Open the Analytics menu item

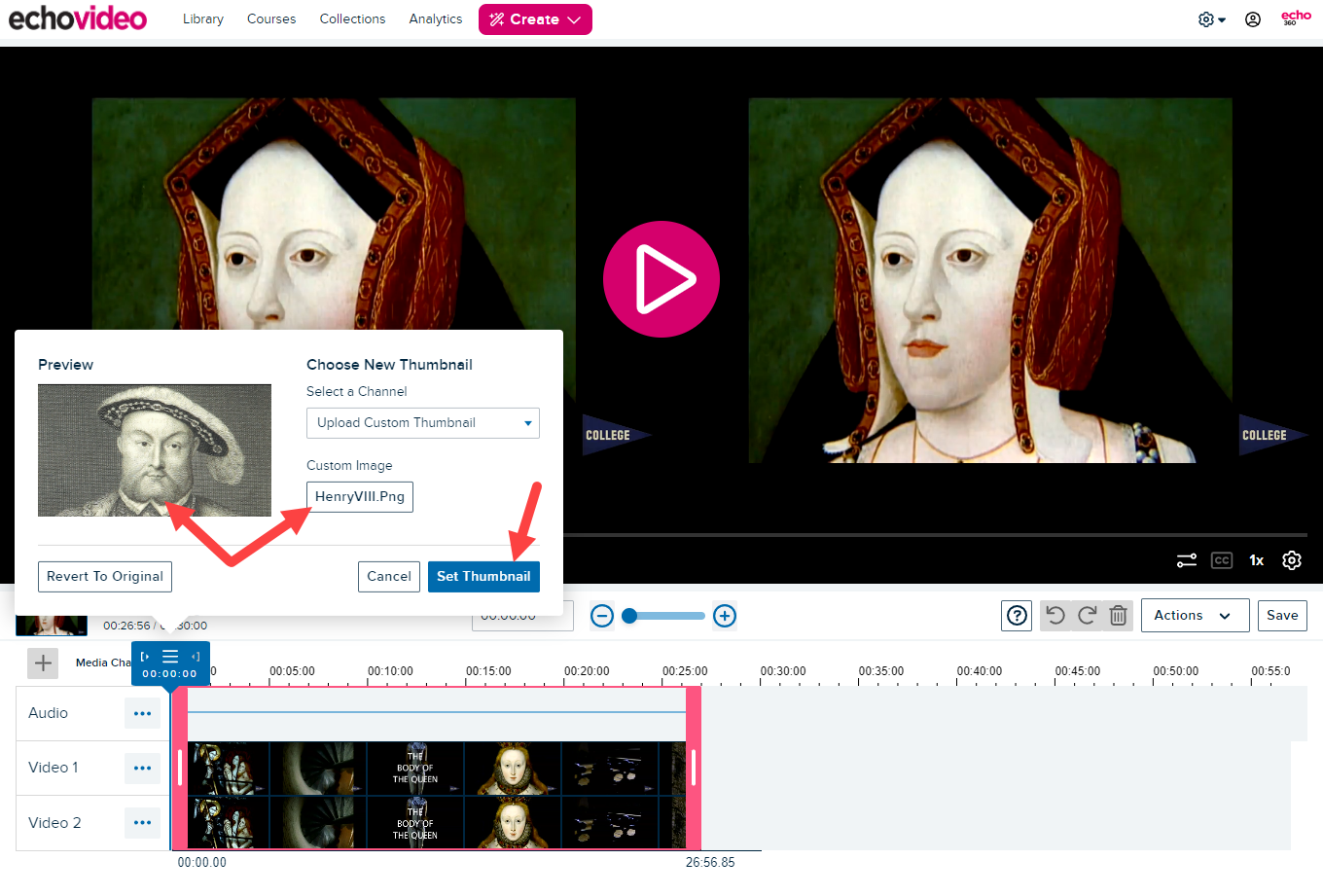coord(435,18)
